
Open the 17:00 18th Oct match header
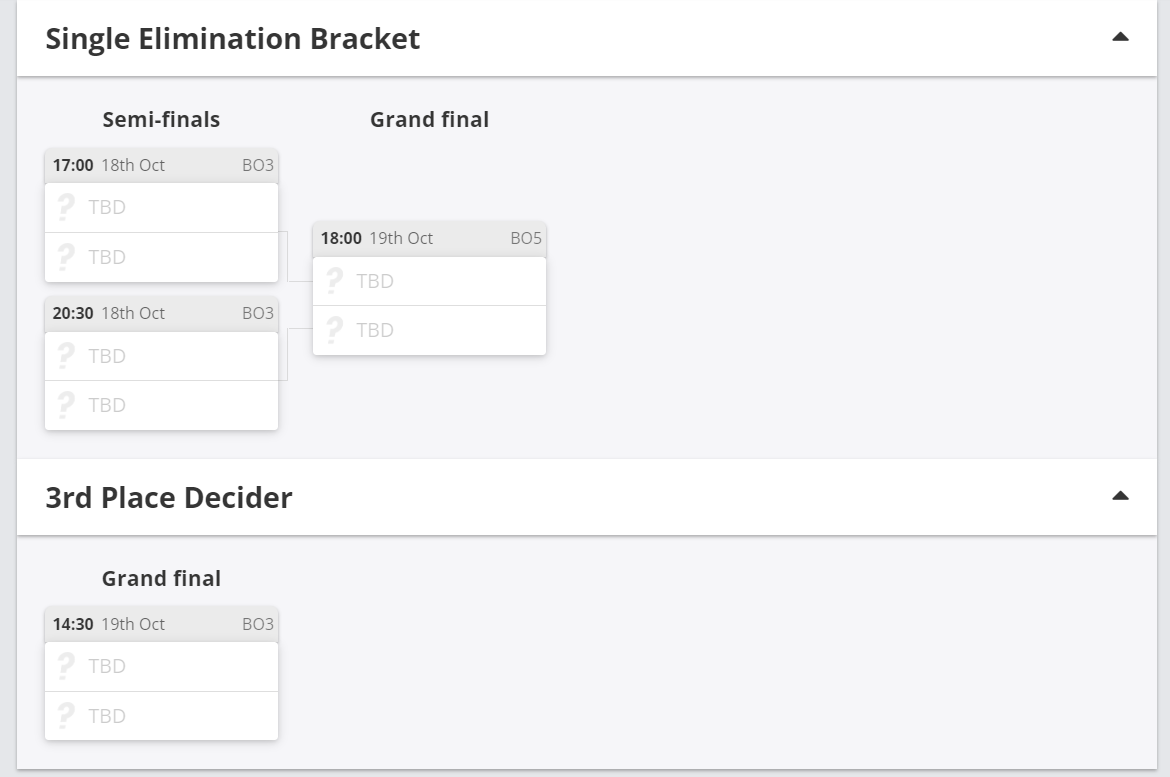(x=161, y=165)
